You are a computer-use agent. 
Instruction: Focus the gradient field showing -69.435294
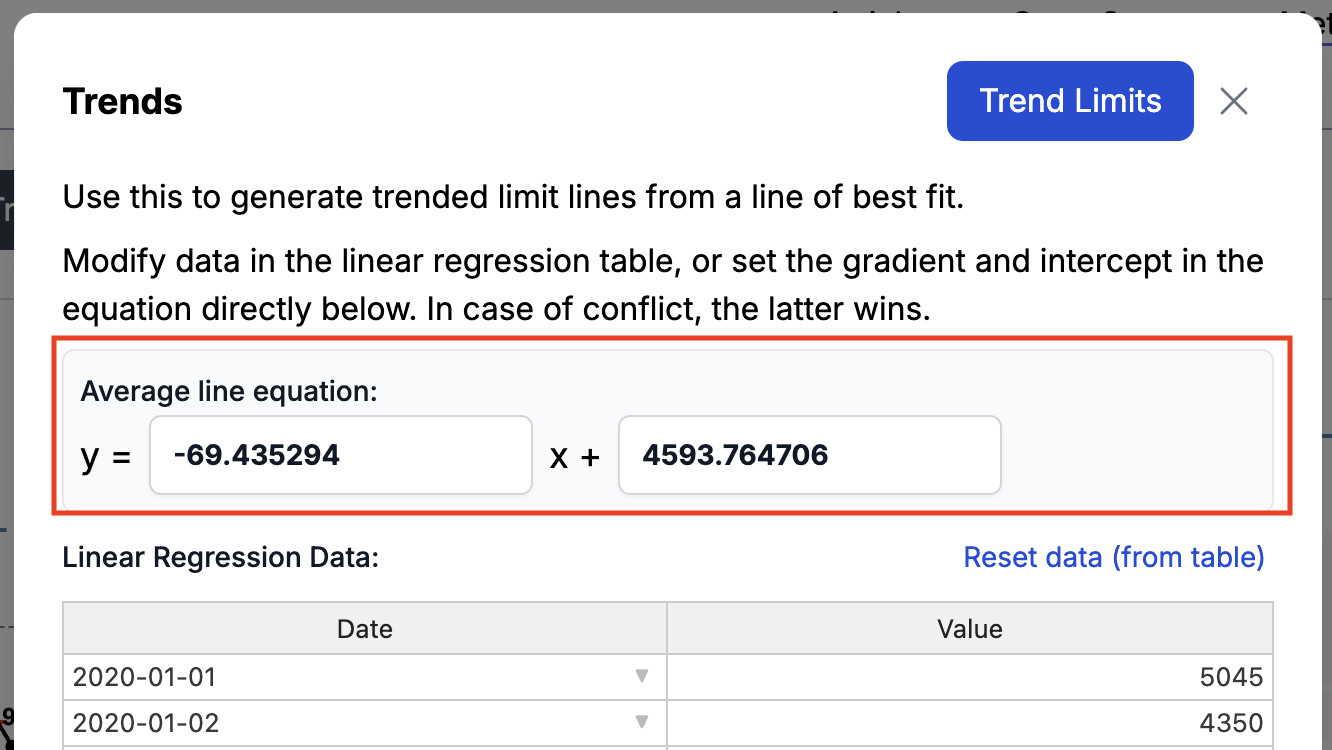(341, 455)
